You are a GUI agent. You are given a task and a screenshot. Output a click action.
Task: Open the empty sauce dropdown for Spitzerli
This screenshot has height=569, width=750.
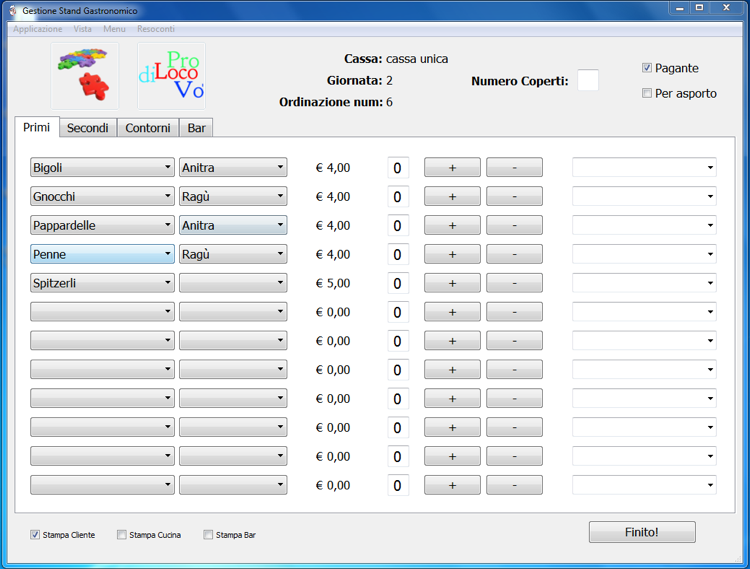point(233,283)
